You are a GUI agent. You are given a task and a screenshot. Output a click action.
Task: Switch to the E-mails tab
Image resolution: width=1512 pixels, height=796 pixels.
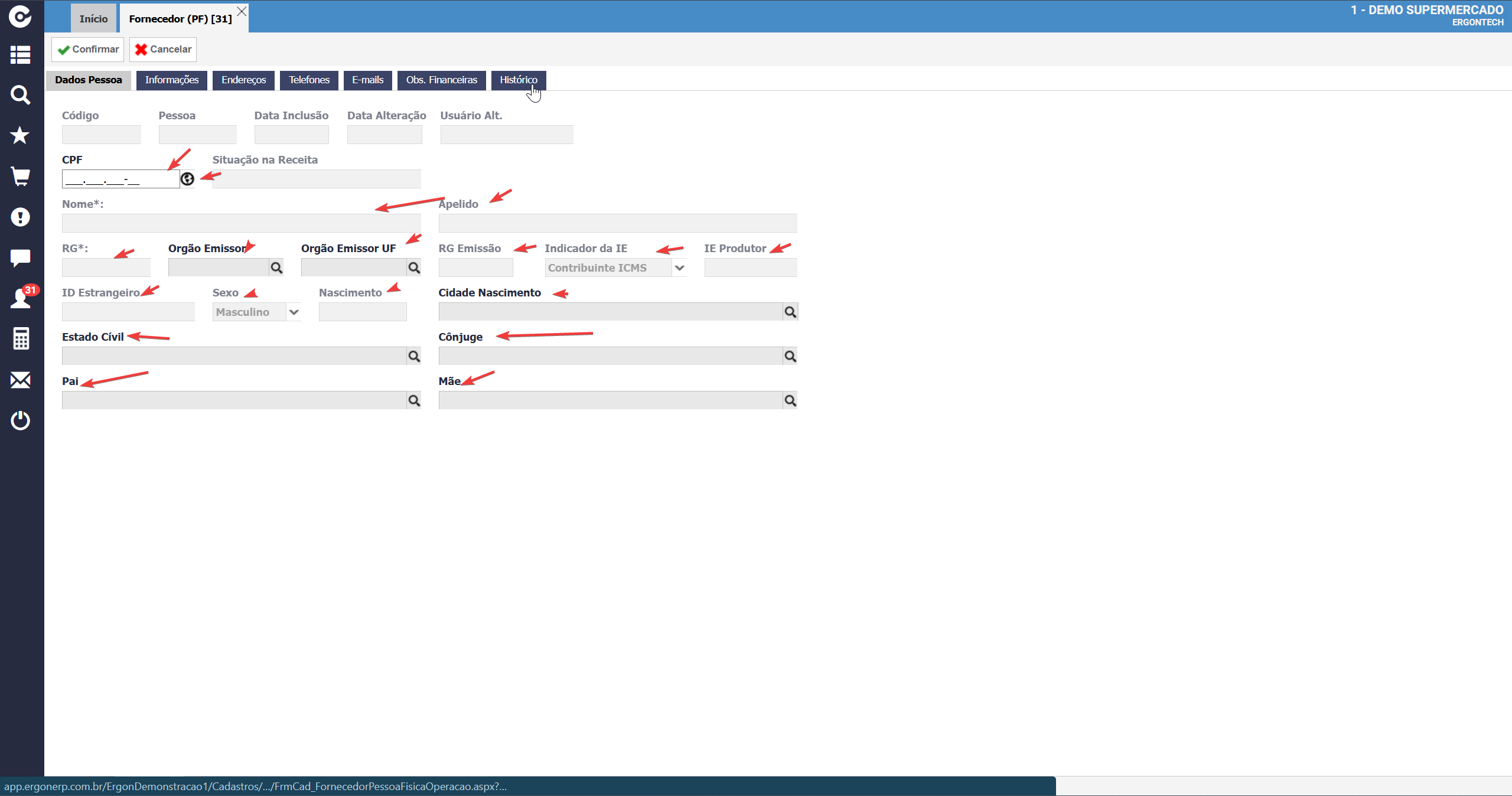pos(368,80)
